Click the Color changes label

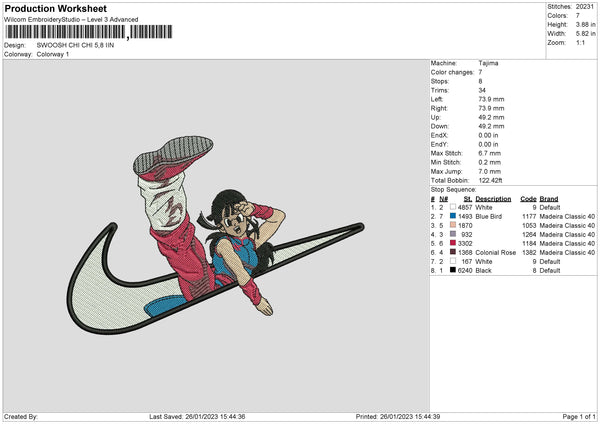coord(452,72)
